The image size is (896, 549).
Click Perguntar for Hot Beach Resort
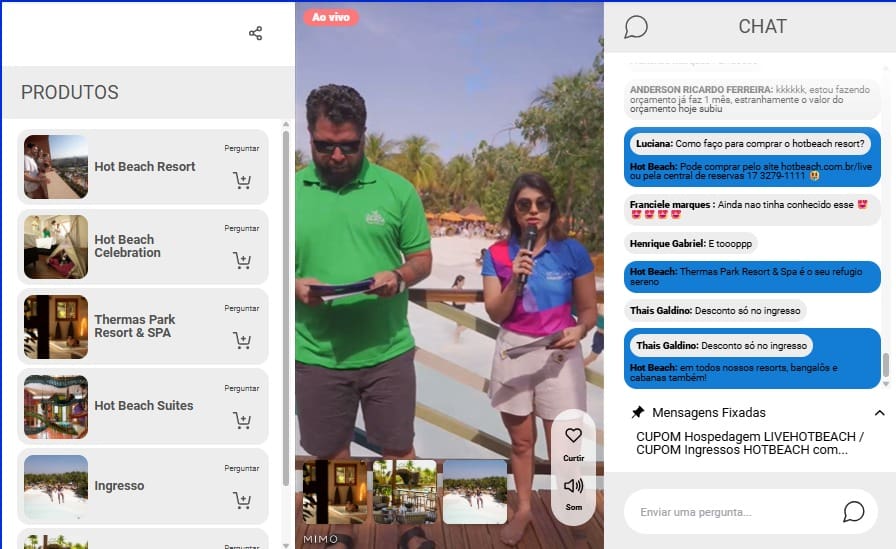point(242,149)
